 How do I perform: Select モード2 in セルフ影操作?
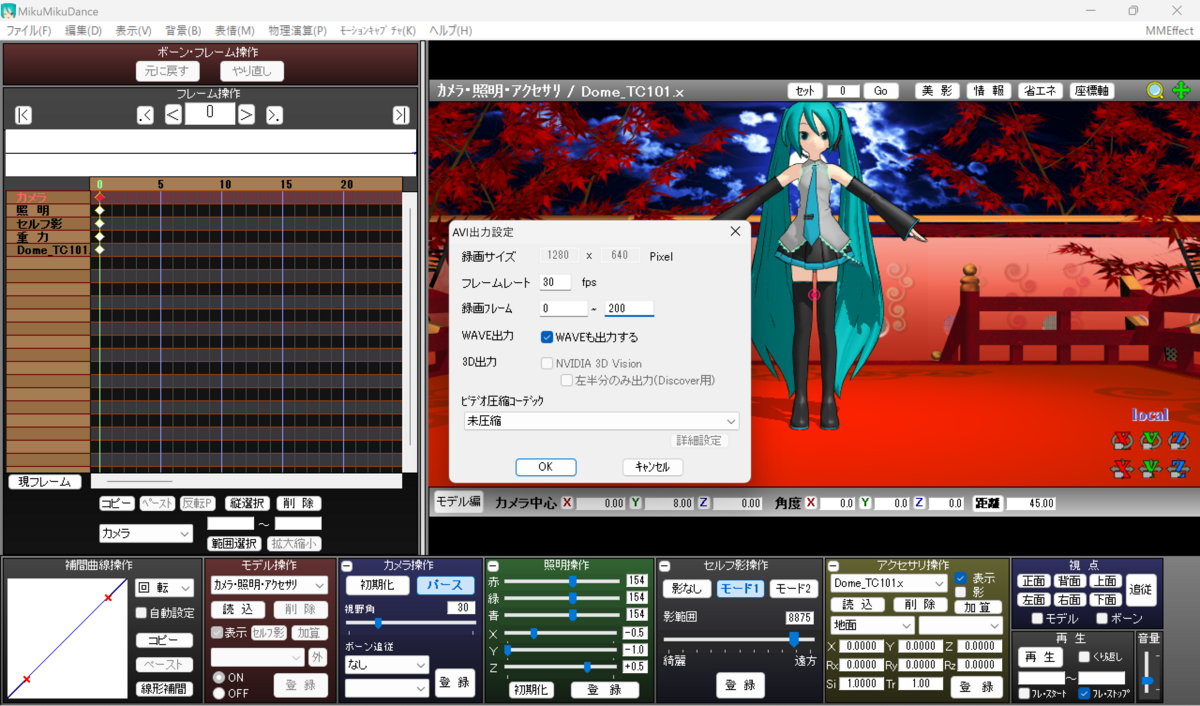[792, 589]
